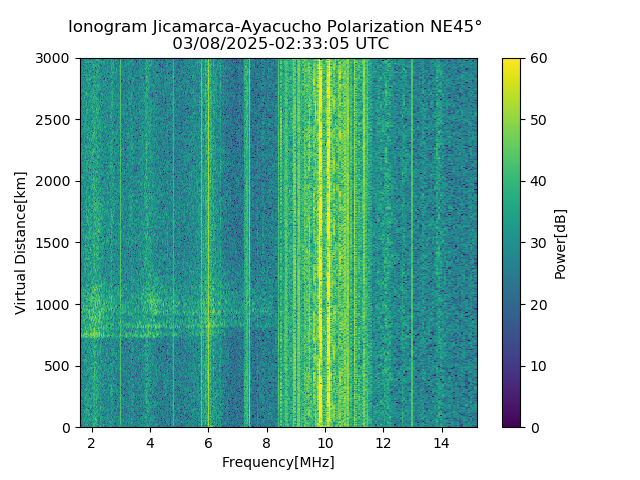The width and height of the screenshot is (640, 480).
Task: Click the timestamp '03/08/2025-02:33:05 UTC'
Action: click(x=280, y=43)
